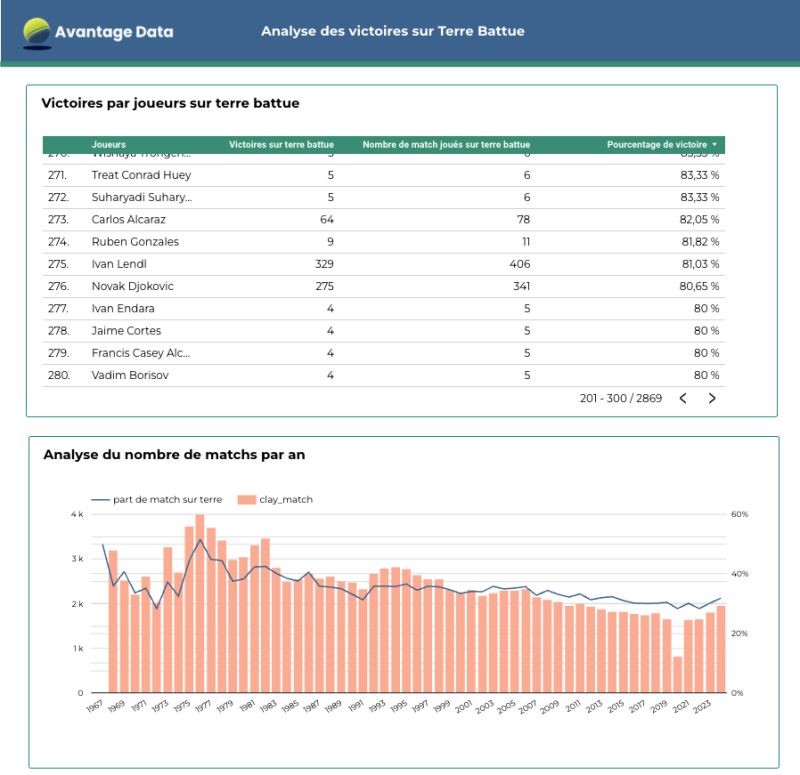Click pagination text 201 - 300 / 2869
The height and width of the screenshot is (775, 800).
(x=619, y=398)
